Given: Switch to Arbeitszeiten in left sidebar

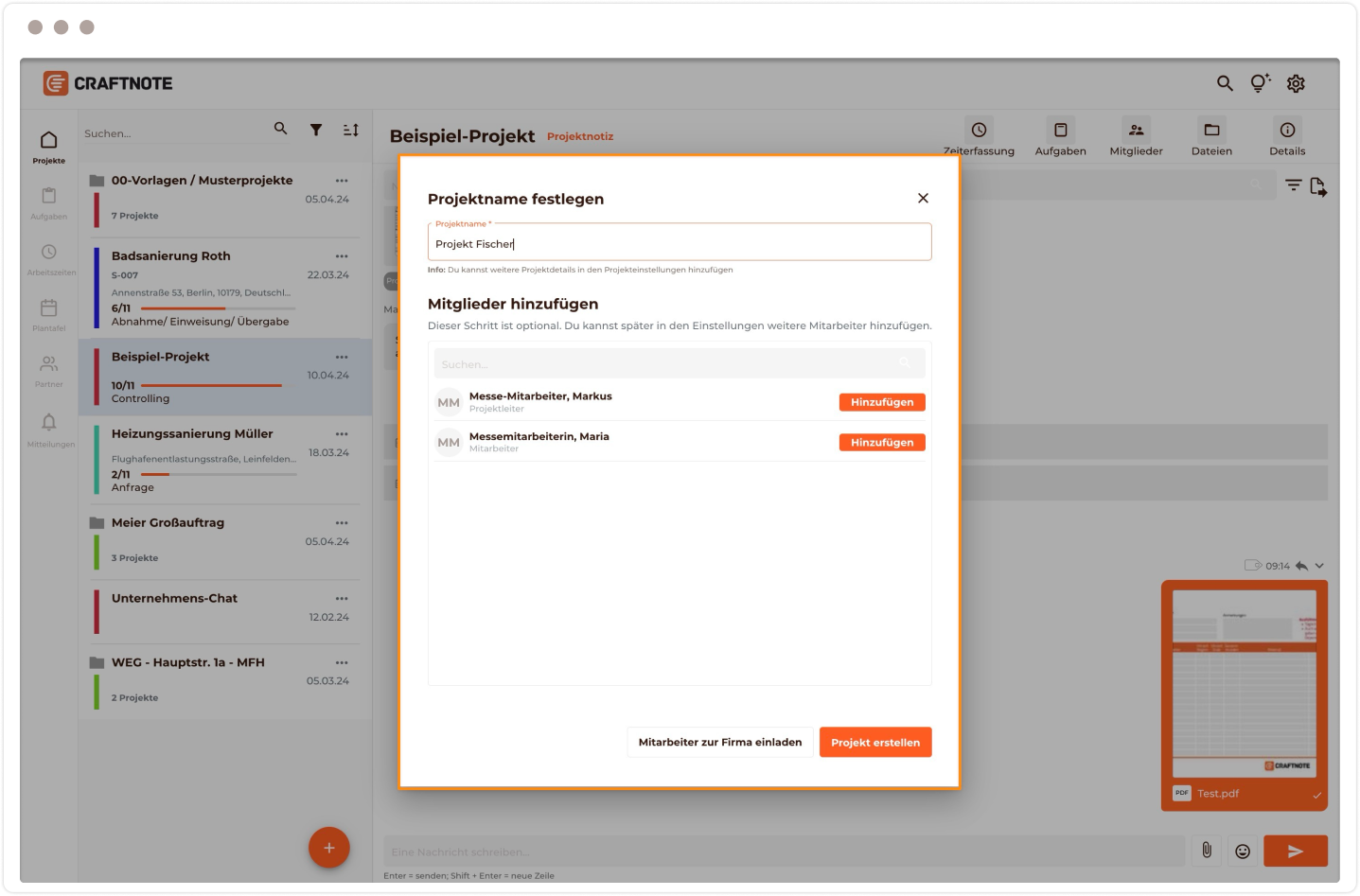Looking at the screenshot, I should [49, 258].
